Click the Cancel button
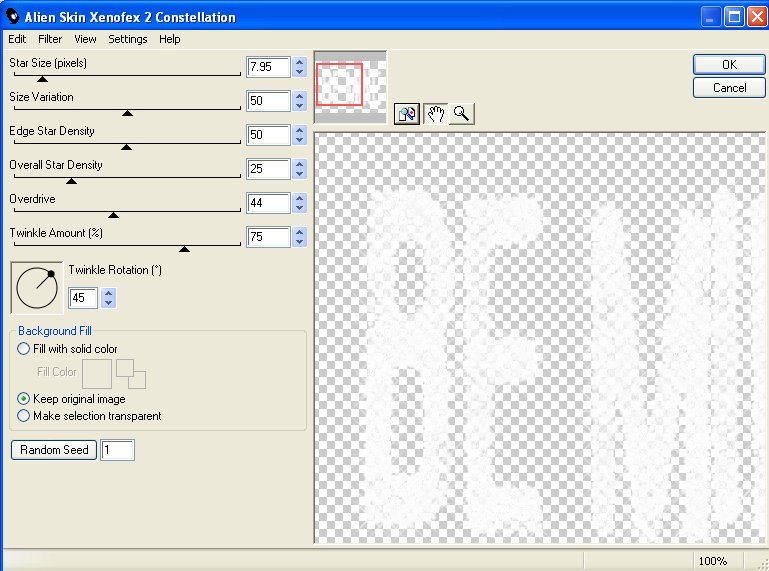The height and width of the screenshot is (571, 769). coord(729,88)
